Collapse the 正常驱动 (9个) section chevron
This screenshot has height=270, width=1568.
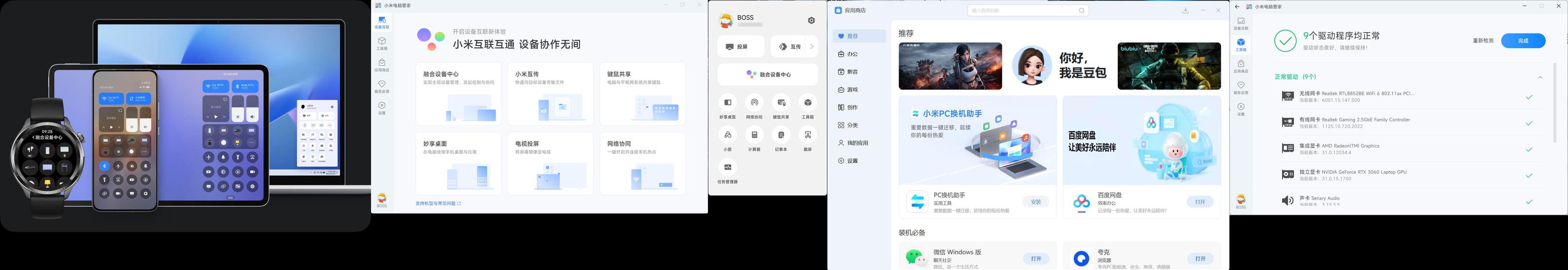tap(1540, 77)
